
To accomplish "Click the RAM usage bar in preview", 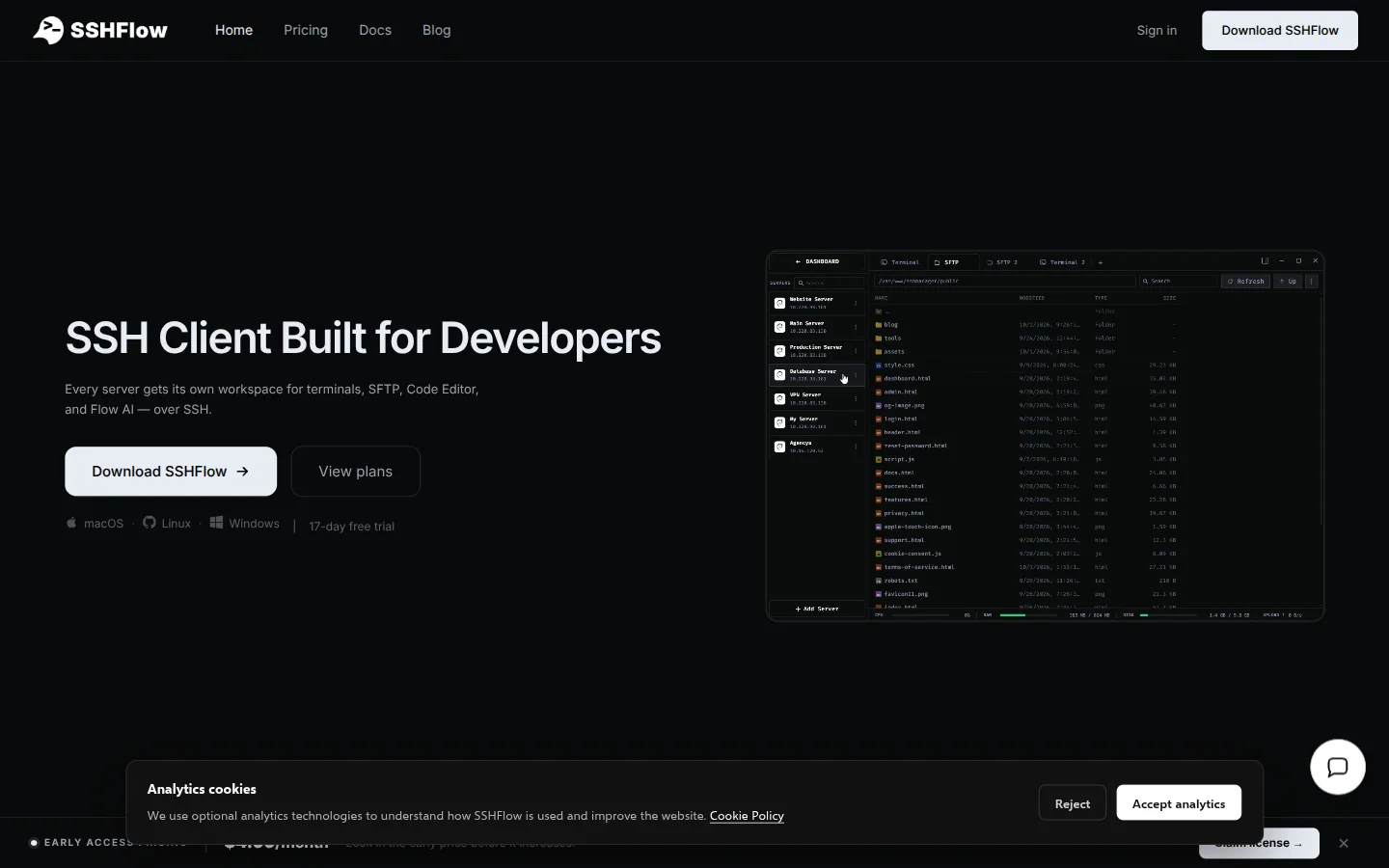I will pos(1027,614).
